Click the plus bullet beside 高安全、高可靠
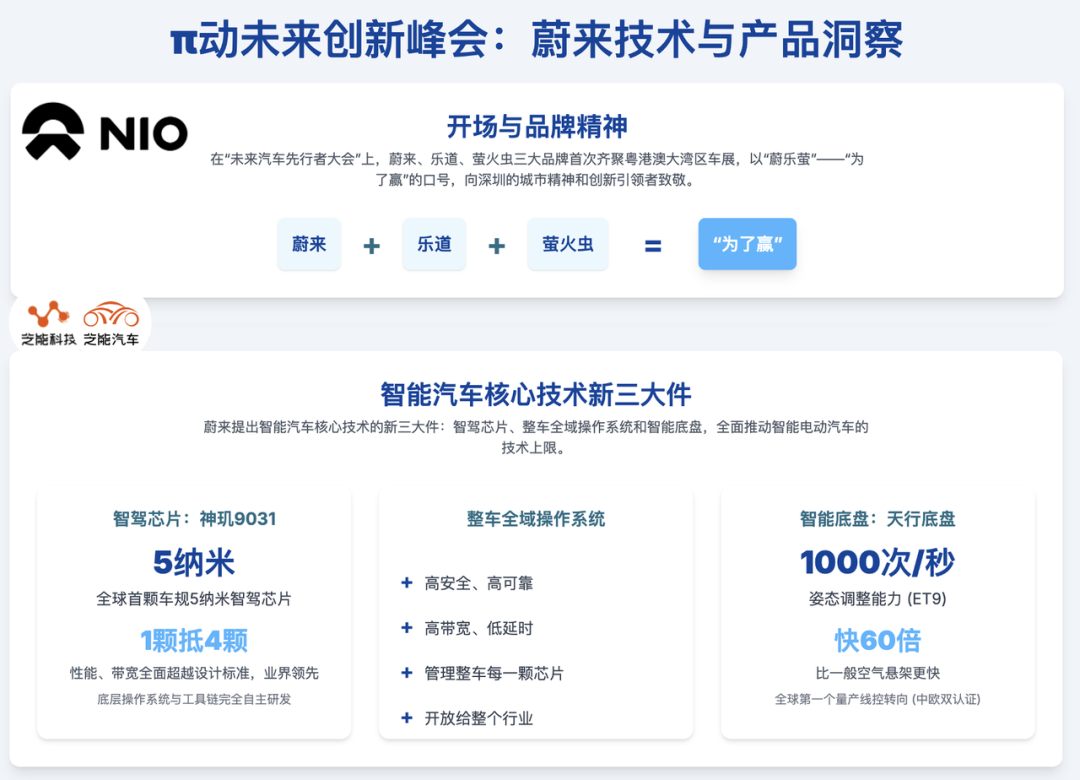Viewport: 1080px width, 780px height. 407,583
